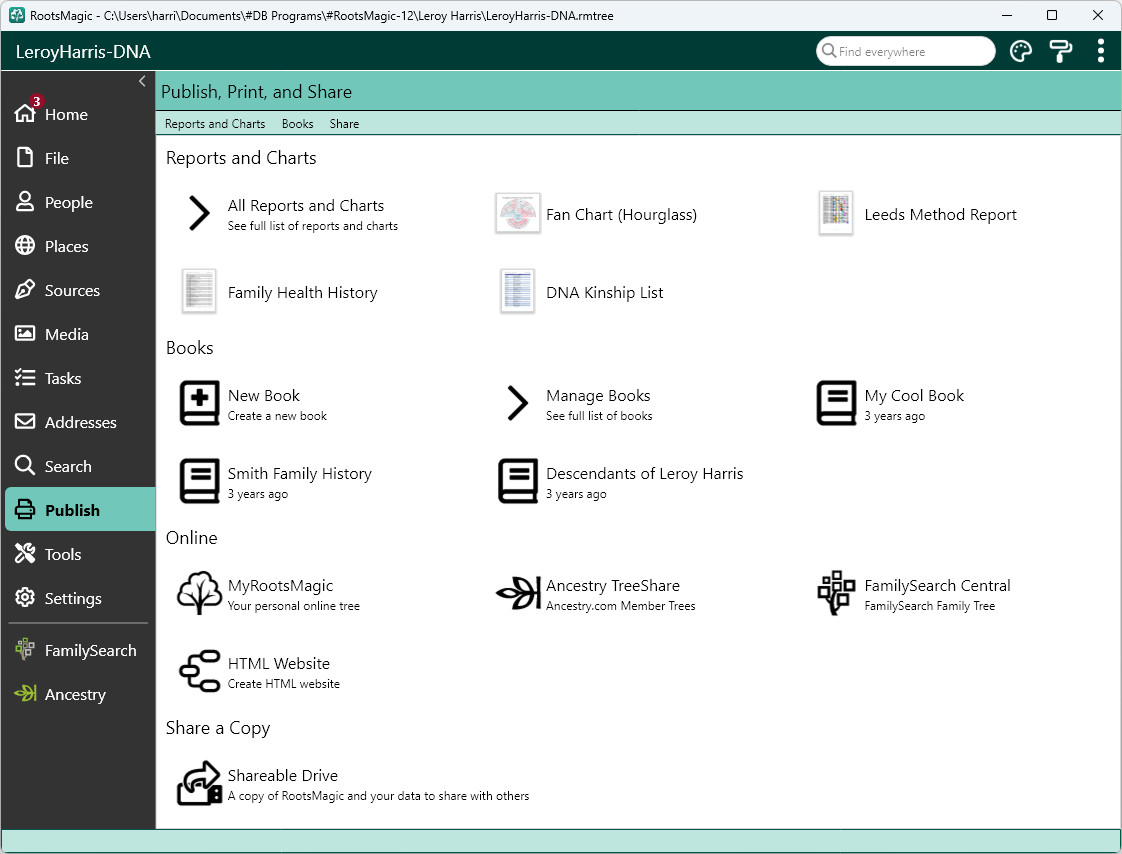1122x854 pixels.
Task: Open Ancestry TreeShare
Action: point(595,594)
